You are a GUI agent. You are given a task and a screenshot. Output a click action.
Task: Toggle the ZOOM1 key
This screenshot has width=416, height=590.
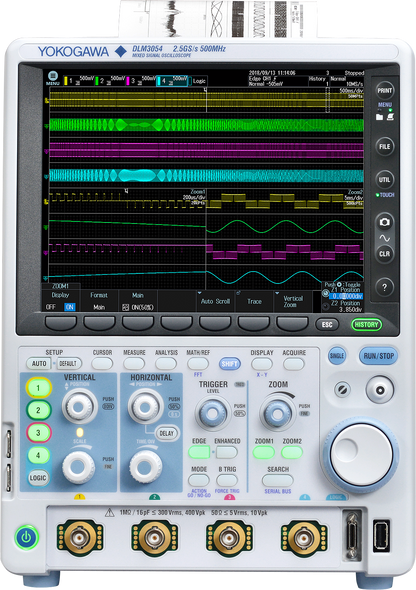point(264,452)
